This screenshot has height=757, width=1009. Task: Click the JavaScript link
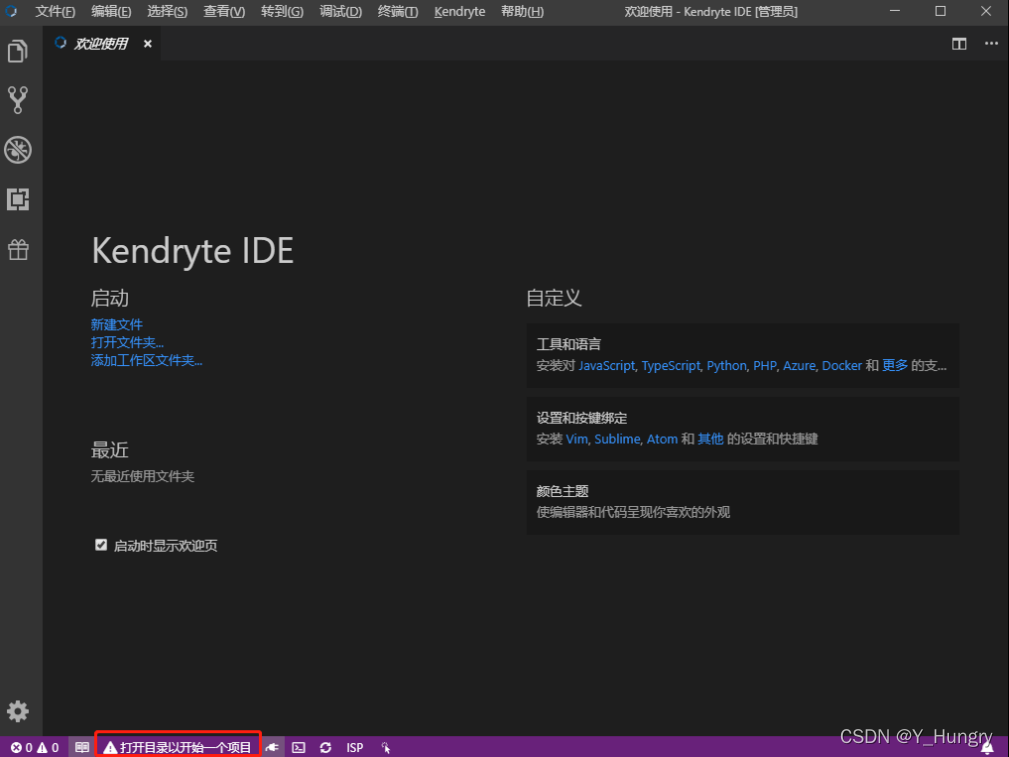pos(607,366)
